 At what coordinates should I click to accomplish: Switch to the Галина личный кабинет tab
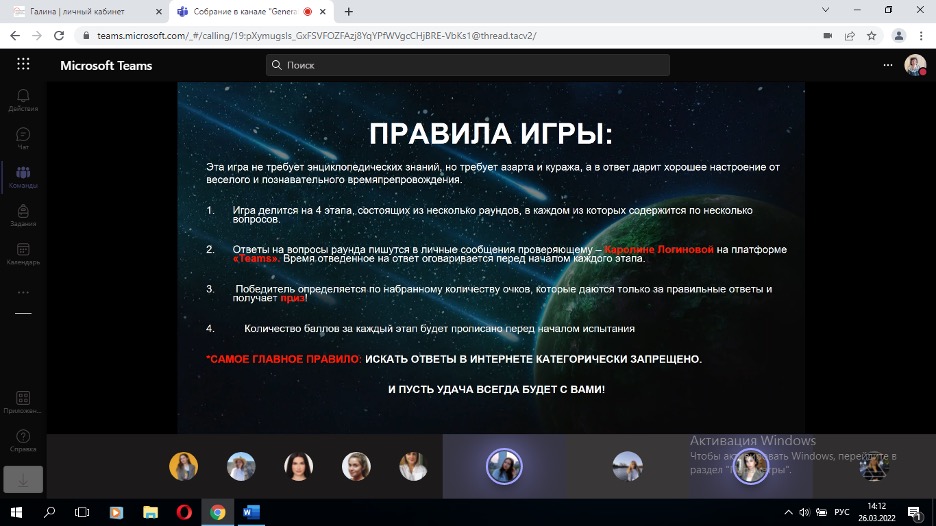(x=80, y=11)
